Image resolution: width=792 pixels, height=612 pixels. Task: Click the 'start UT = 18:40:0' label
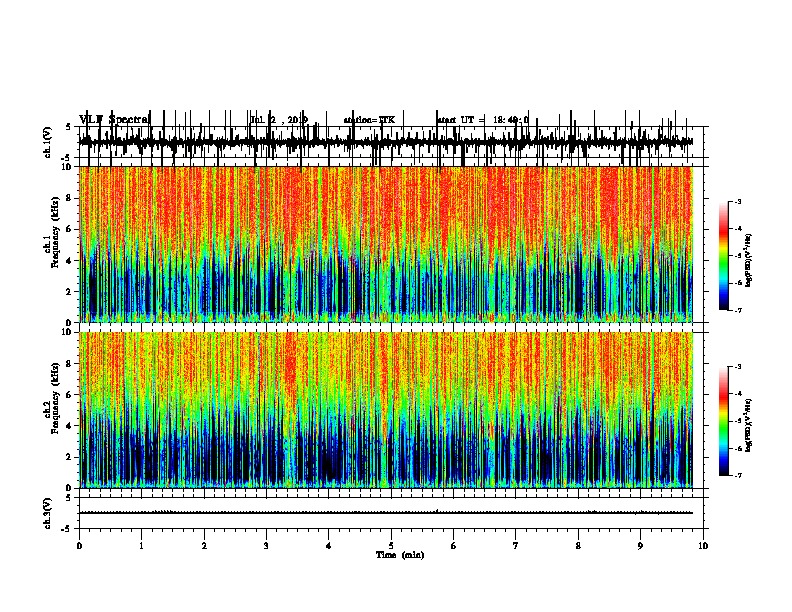point(483,120)
